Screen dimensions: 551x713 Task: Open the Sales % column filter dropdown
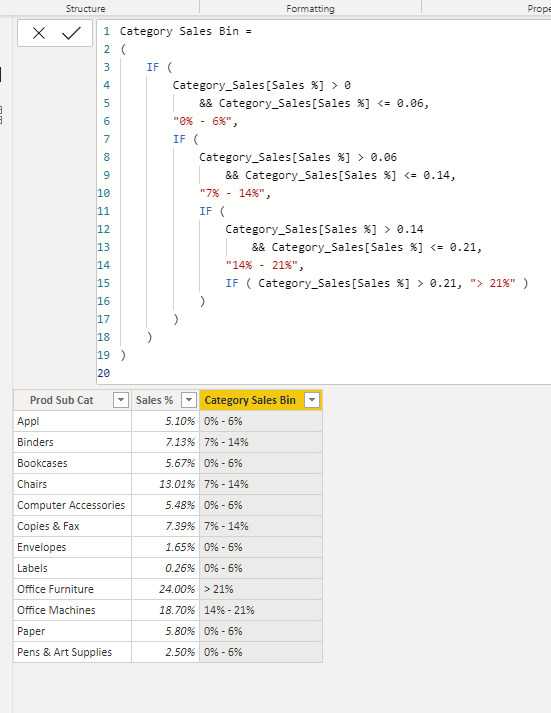tap(189, 400)
